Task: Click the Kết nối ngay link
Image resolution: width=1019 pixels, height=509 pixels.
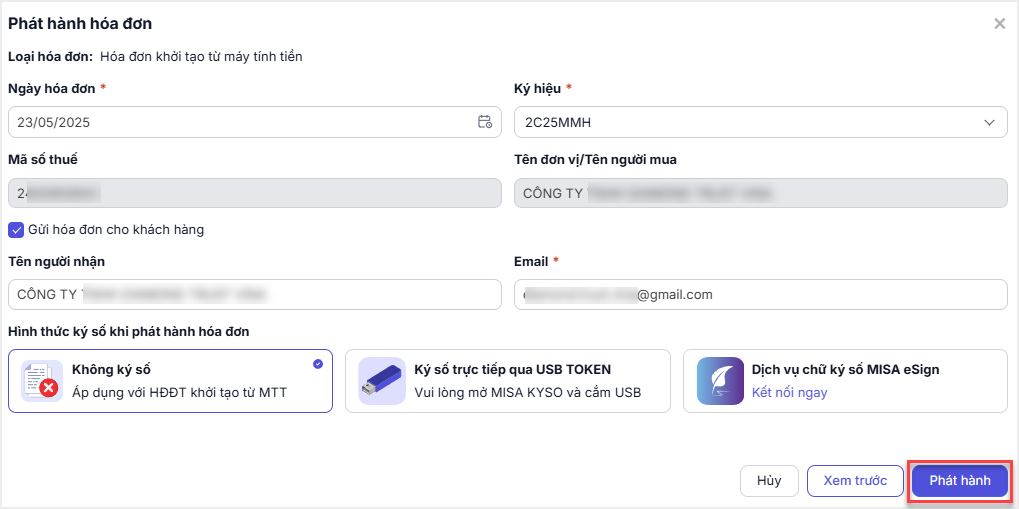Action: [789, 392]
